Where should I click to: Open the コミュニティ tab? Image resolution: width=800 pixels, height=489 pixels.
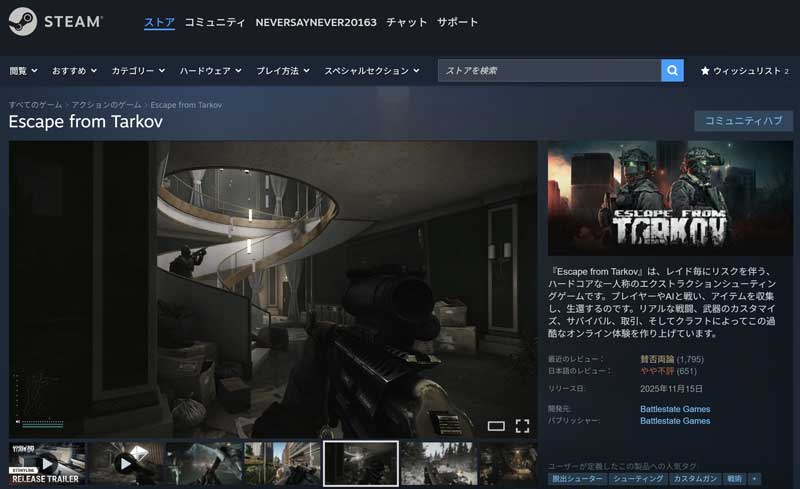(215, 22)
